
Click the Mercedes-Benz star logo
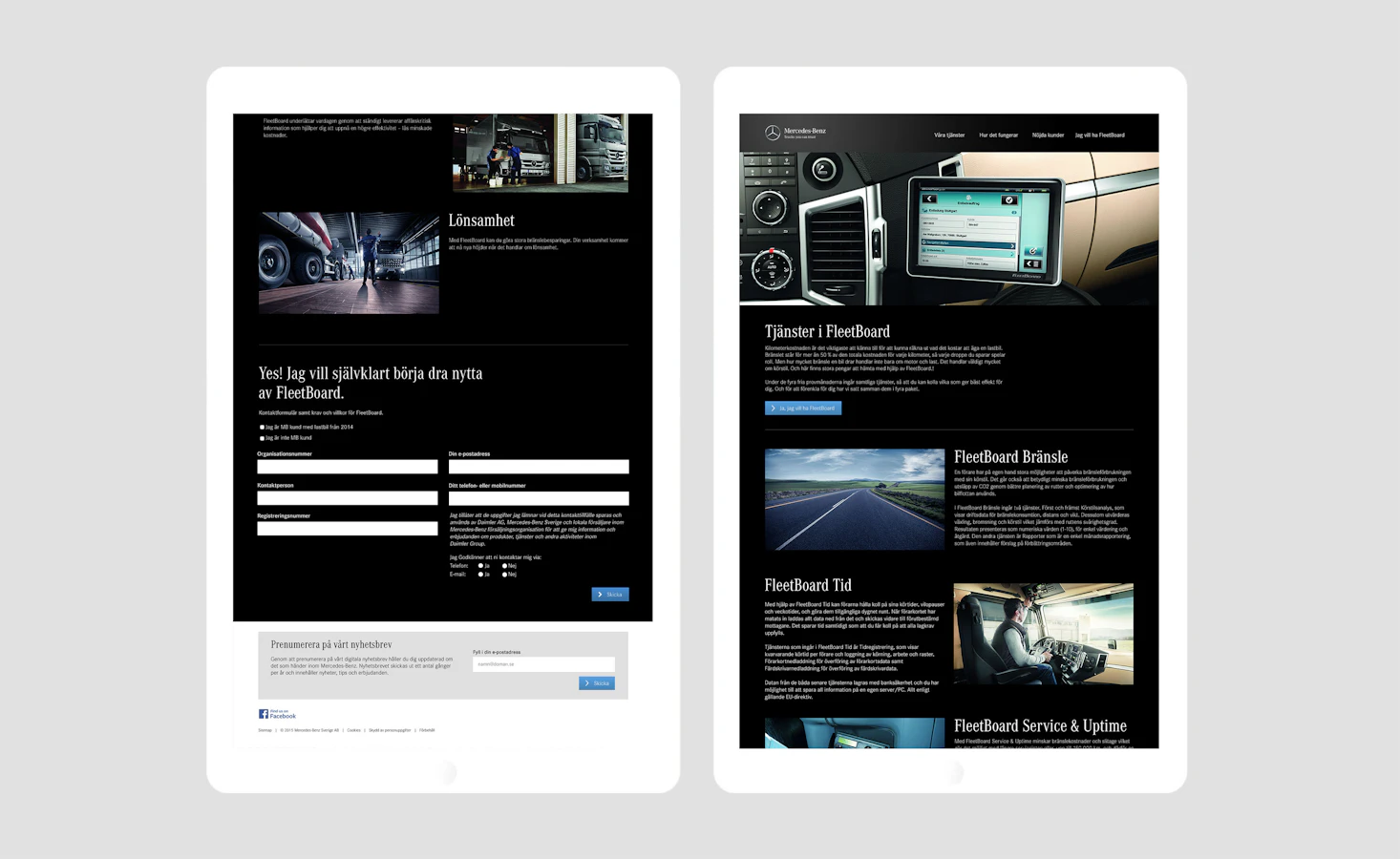(773, 134)
